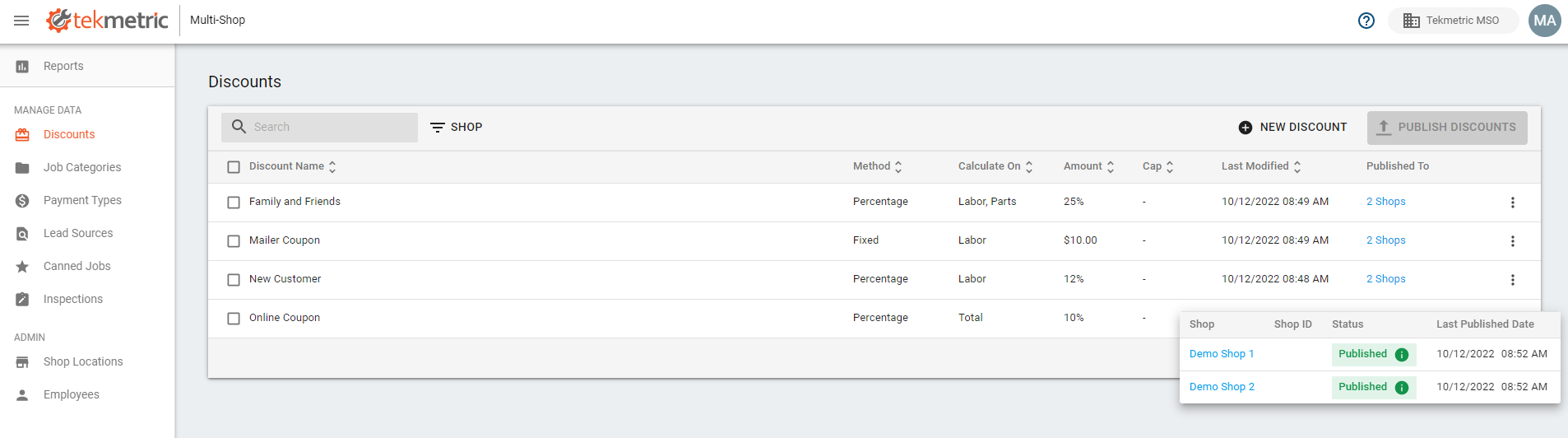
Task: Sort by Amount column arrows
Action: tap(1111, 167)
